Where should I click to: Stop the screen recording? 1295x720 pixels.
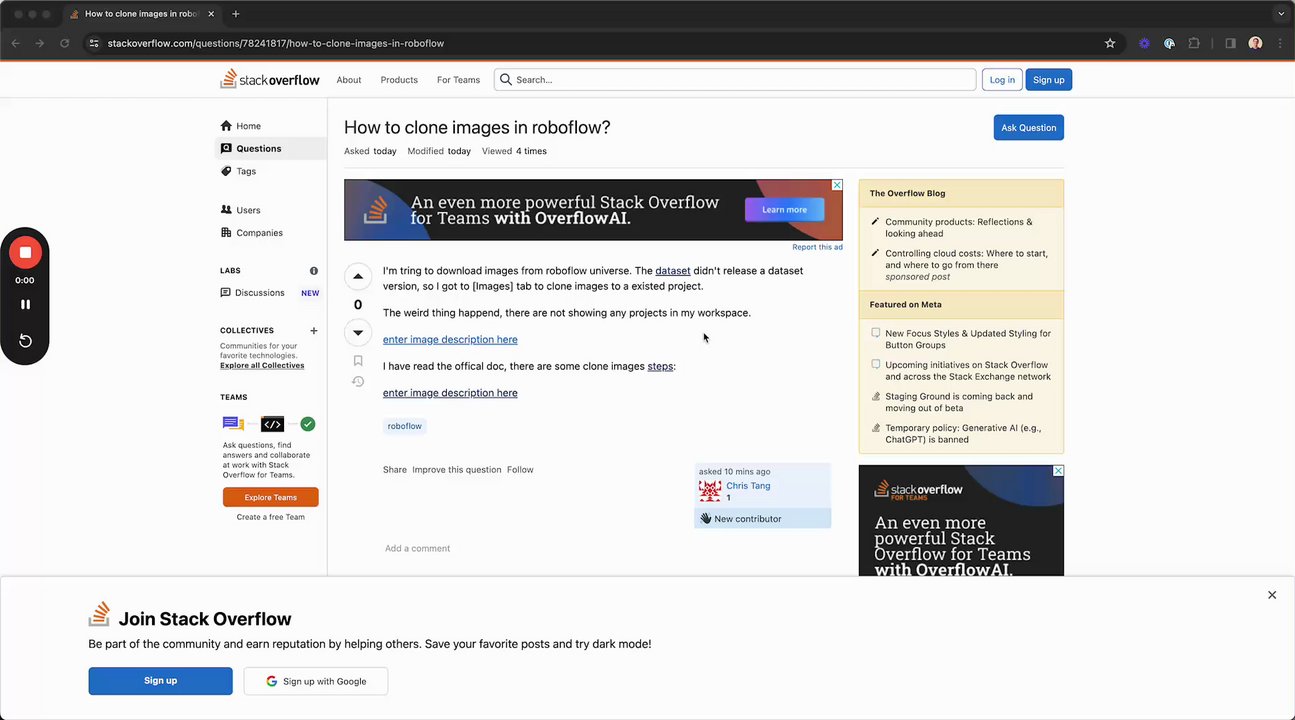(x=25, y=253)
